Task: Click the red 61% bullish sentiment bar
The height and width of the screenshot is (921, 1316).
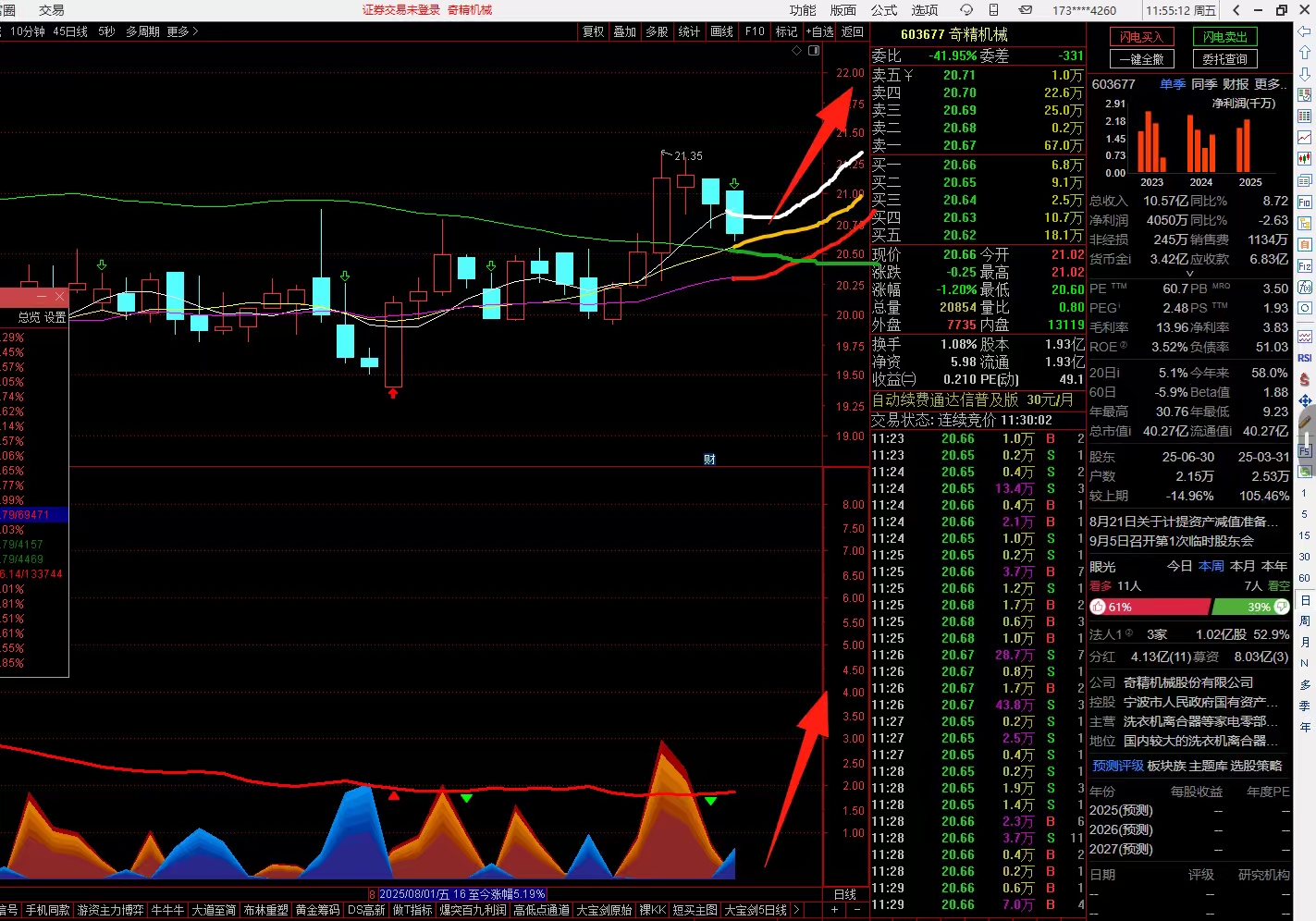Action: [1150, 607]
